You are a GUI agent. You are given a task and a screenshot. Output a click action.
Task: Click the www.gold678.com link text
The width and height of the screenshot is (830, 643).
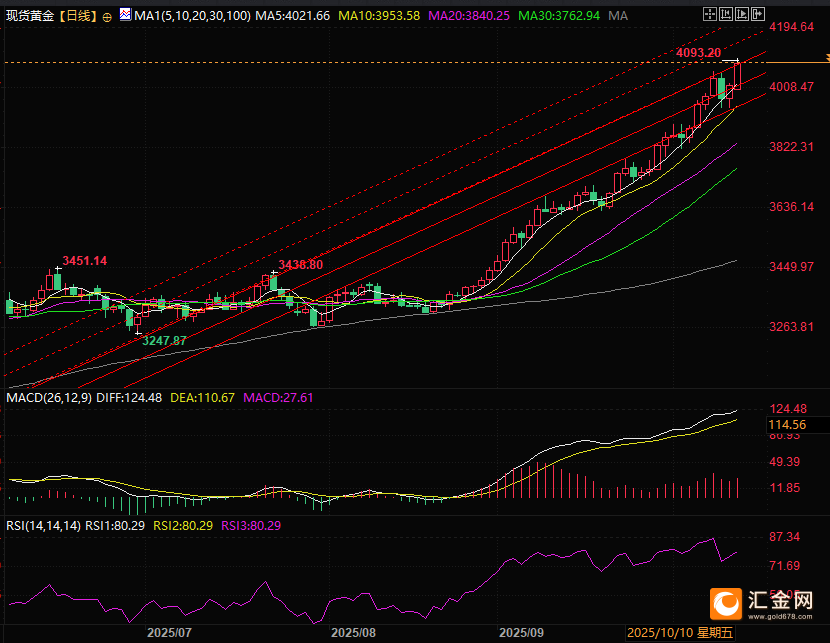(780, 617)
